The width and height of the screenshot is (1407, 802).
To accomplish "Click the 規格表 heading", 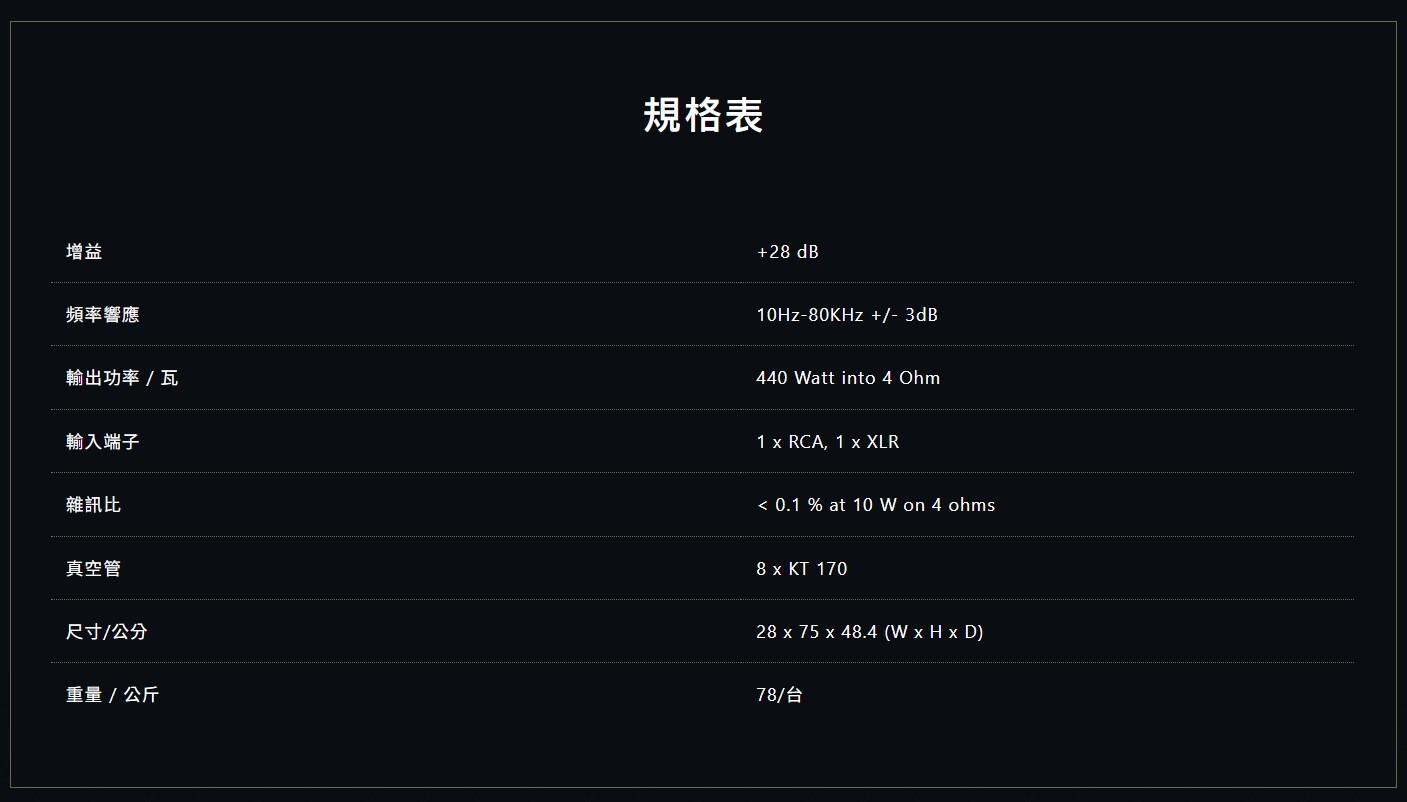I will point(703,116).
